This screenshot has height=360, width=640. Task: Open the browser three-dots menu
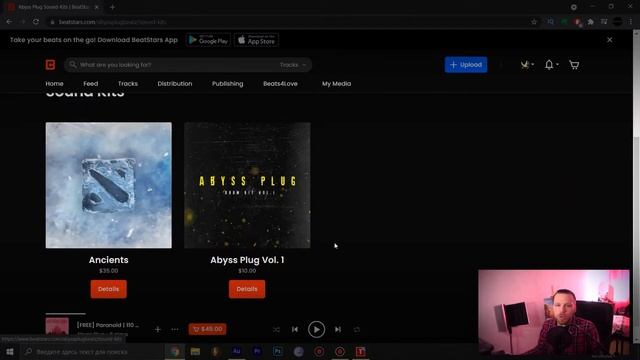[630, 22]
